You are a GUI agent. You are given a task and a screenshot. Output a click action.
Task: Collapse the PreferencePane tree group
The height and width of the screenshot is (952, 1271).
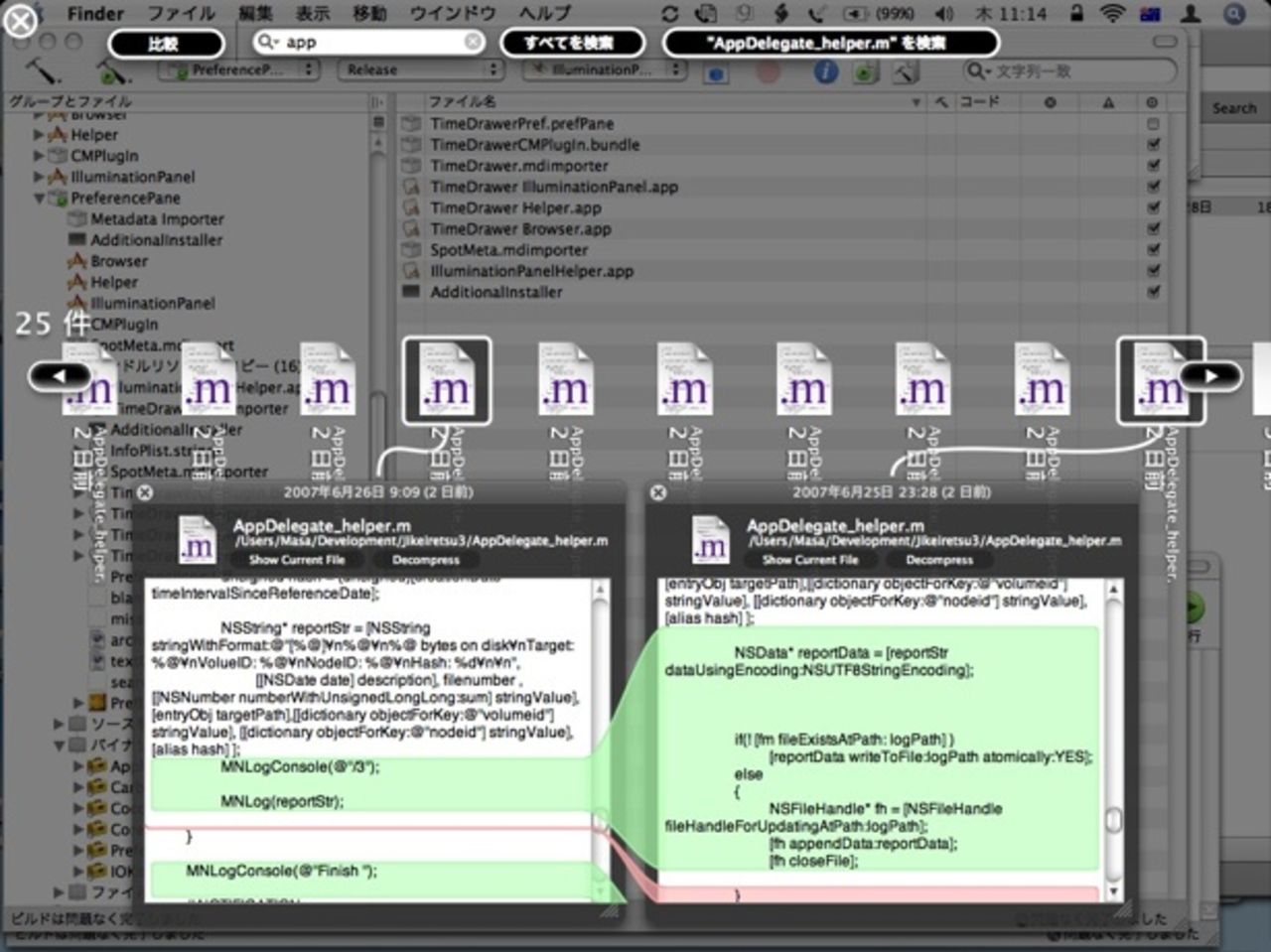(x=40, y=199)
